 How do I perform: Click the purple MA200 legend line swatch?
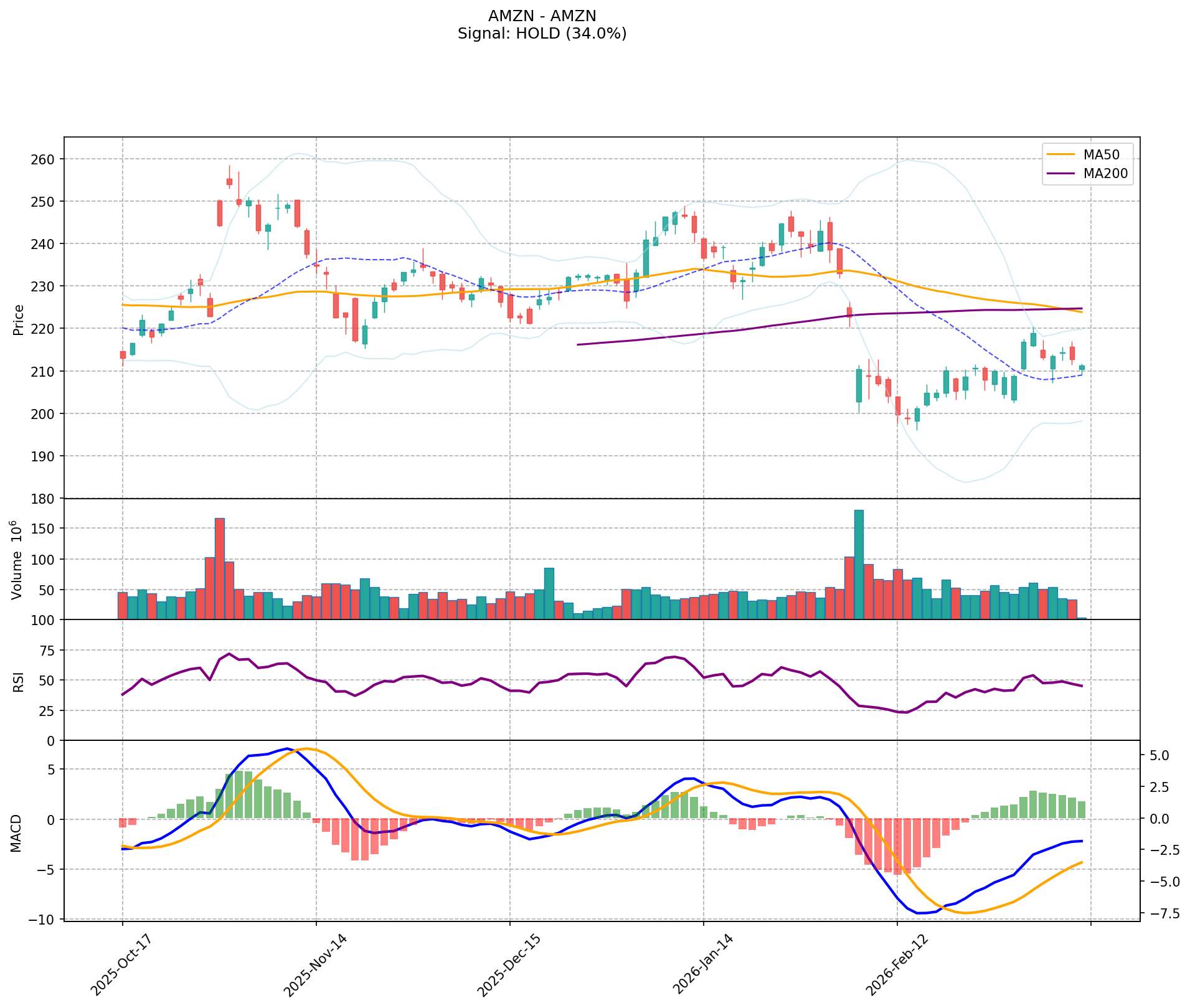(x=1060, y=174)
